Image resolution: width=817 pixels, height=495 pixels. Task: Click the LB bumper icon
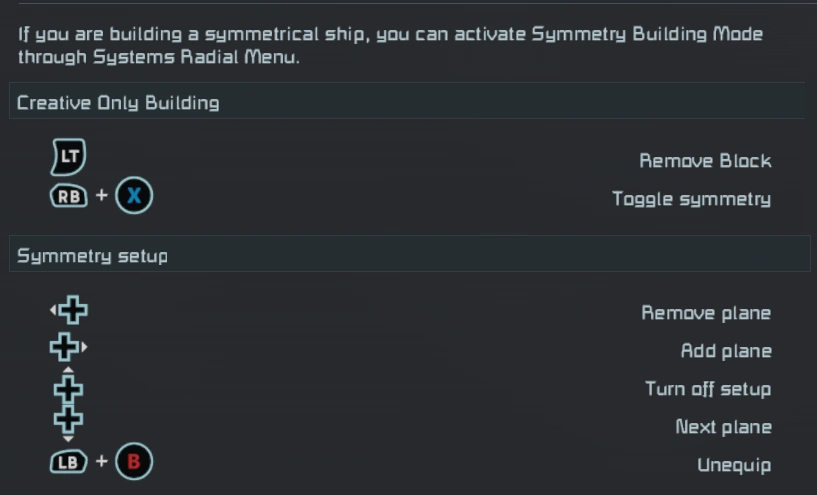69,463
